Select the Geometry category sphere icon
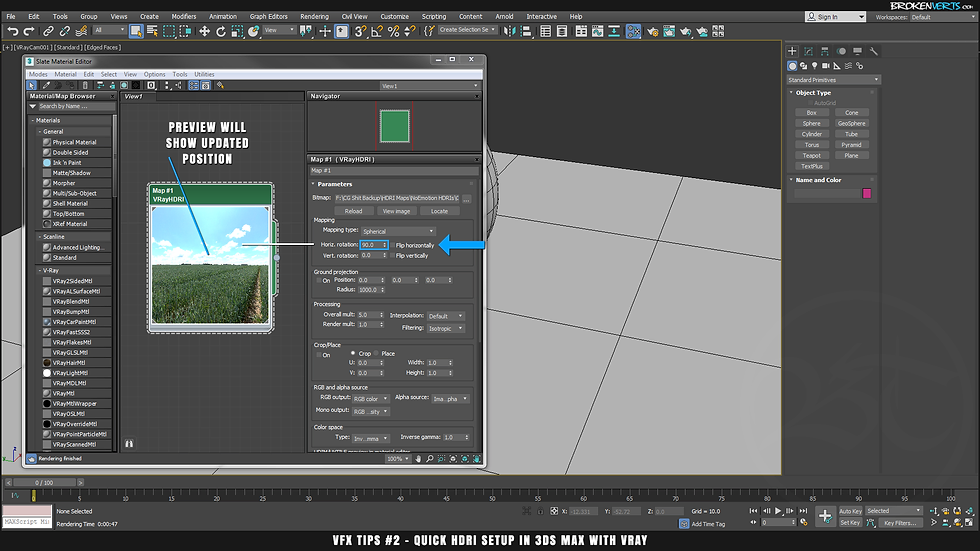This screenshot has height=551, width=980. coord(792,66)
